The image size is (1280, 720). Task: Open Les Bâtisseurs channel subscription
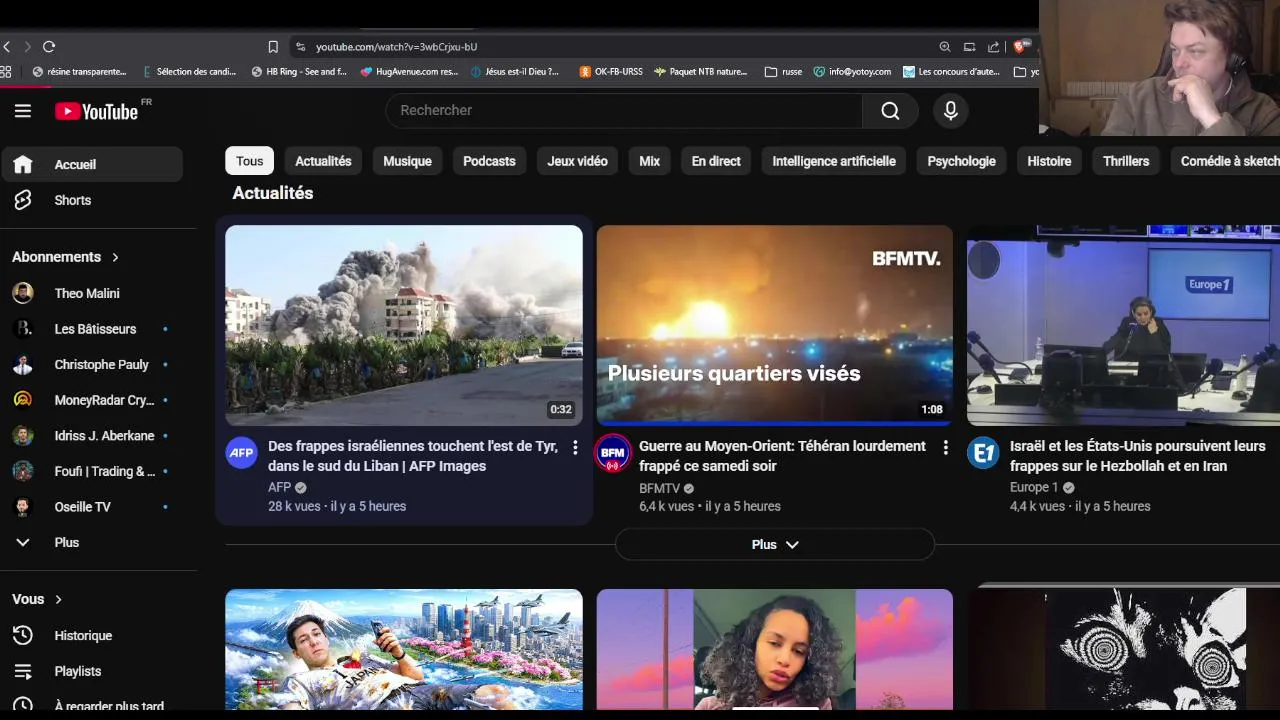tap(92, 329)
